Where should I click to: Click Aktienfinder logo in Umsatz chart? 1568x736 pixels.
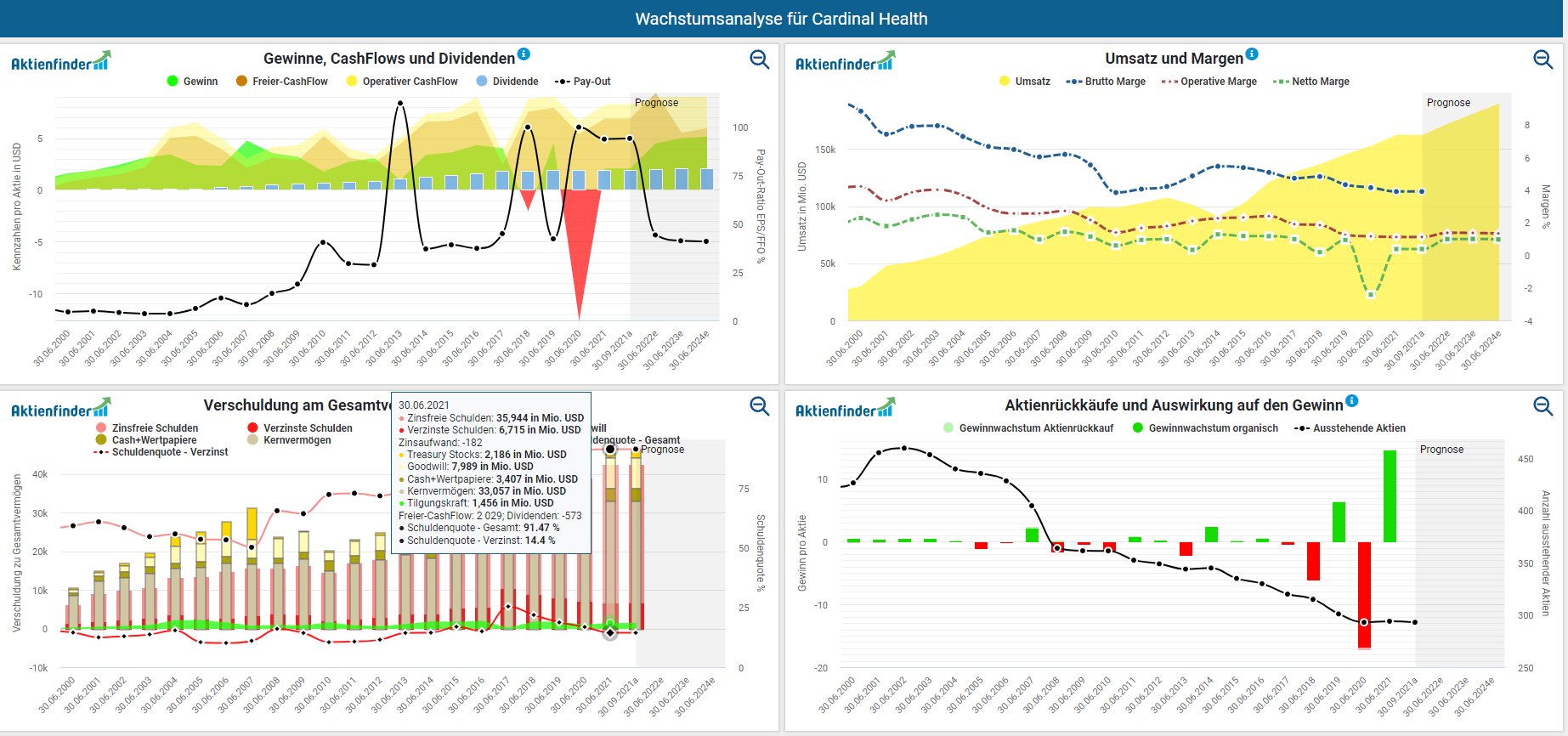pos(844,62)
